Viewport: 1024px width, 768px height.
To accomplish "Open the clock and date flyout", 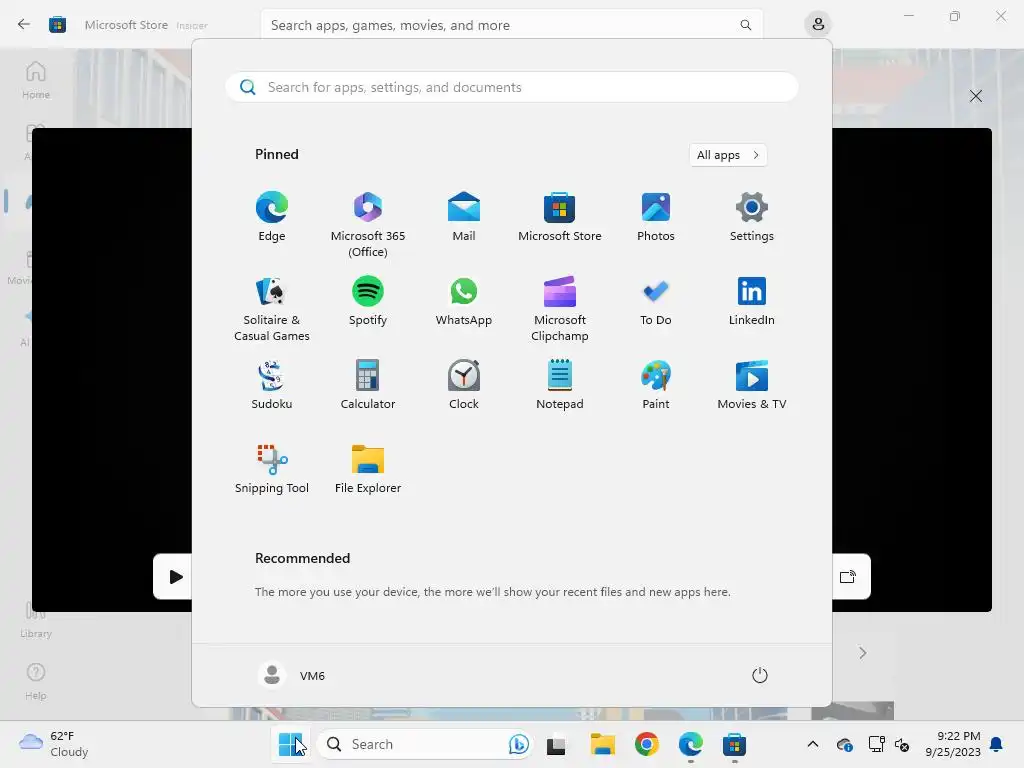I will (953, 744).
